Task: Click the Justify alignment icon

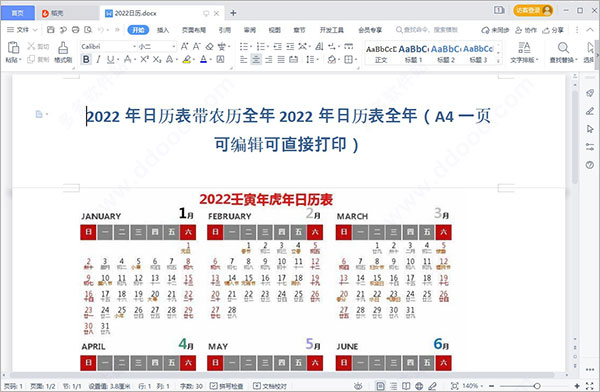Action: [281, 59]
